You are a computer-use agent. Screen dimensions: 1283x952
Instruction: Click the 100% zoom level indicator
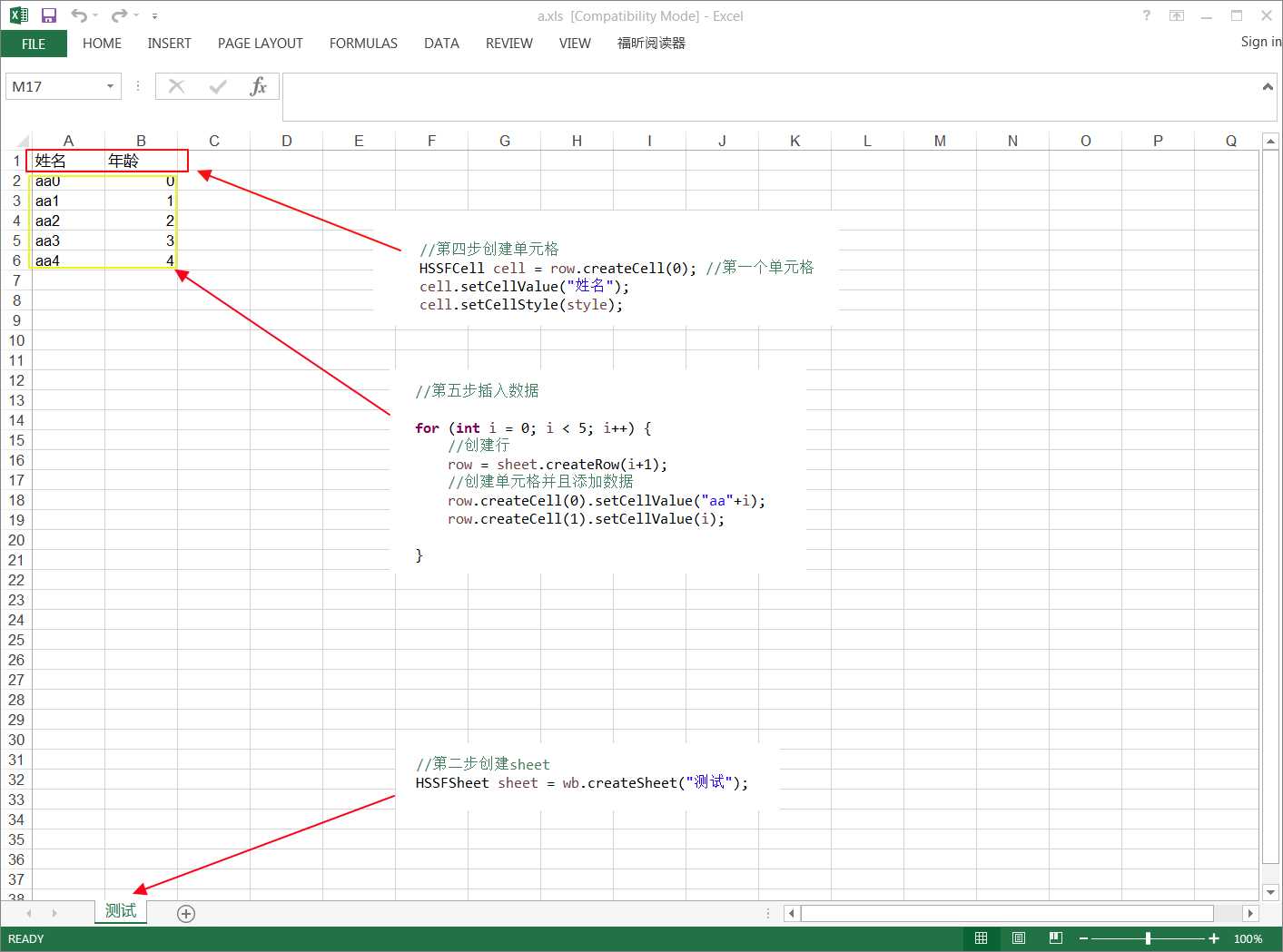coord(1248,938)
